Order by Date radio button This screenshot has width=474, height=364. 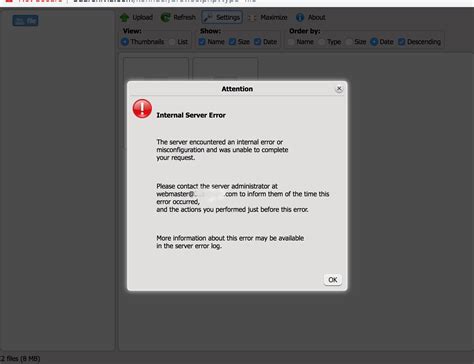pyautogui.click(x=374, y=42)
